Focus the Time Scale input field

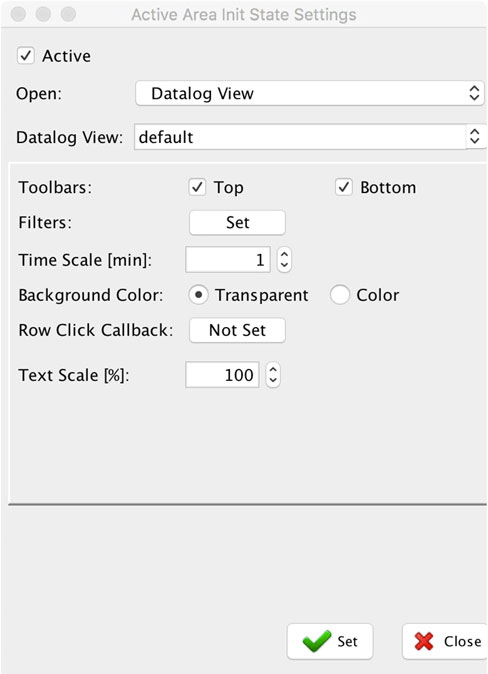228,260
